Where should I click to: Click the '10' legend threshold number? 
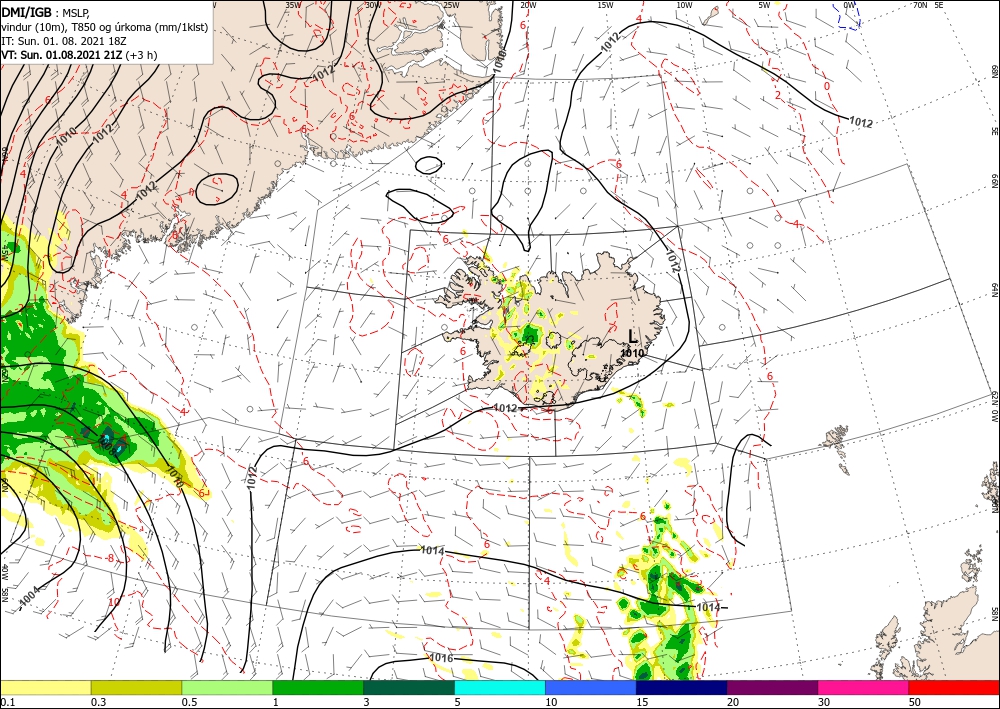551,702
